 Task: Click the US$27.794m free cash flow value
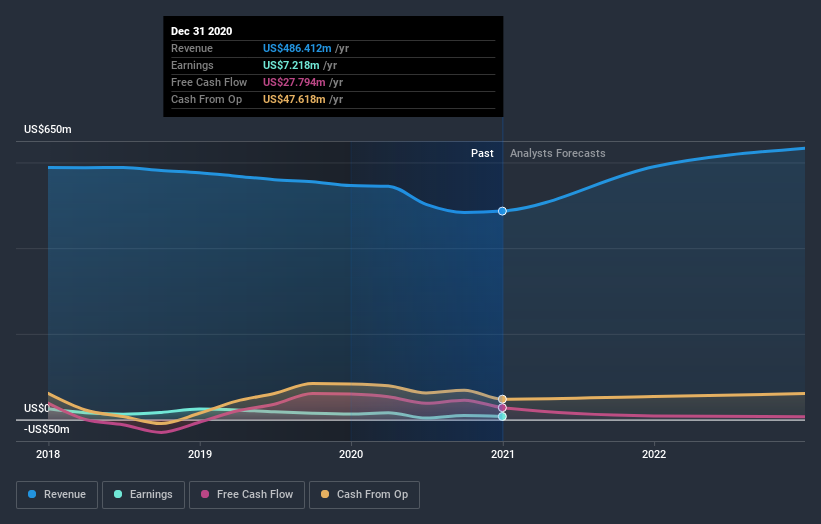294,82
